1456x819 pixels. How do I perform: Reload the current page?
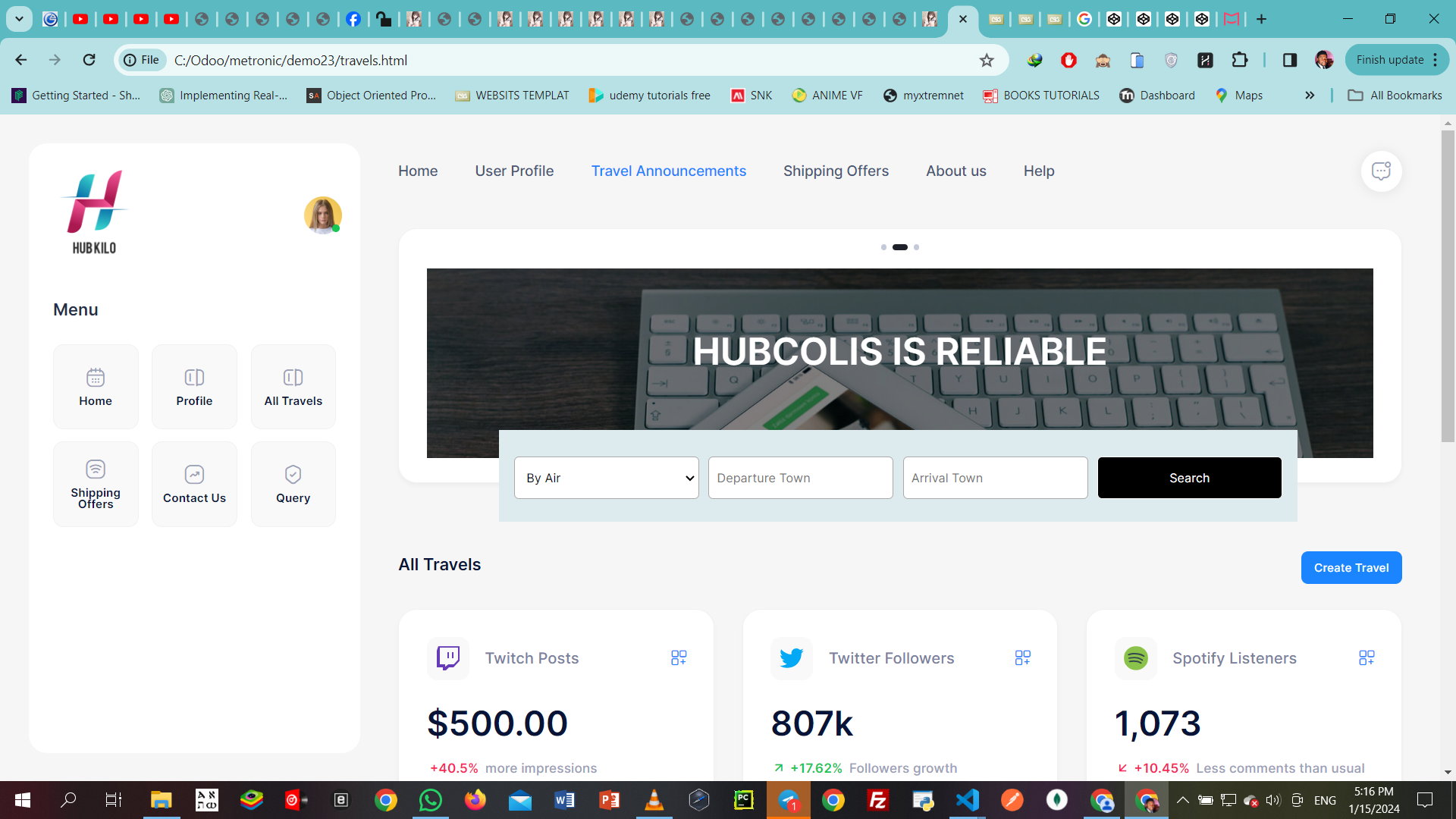point(89,60)
